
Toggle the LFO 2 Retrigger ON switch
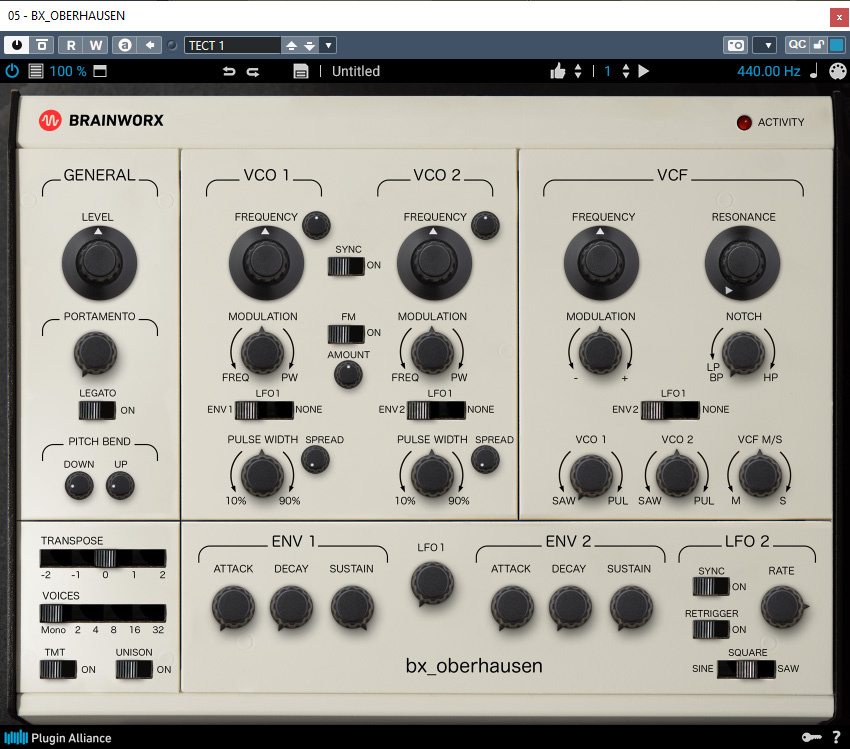point(711,629)
